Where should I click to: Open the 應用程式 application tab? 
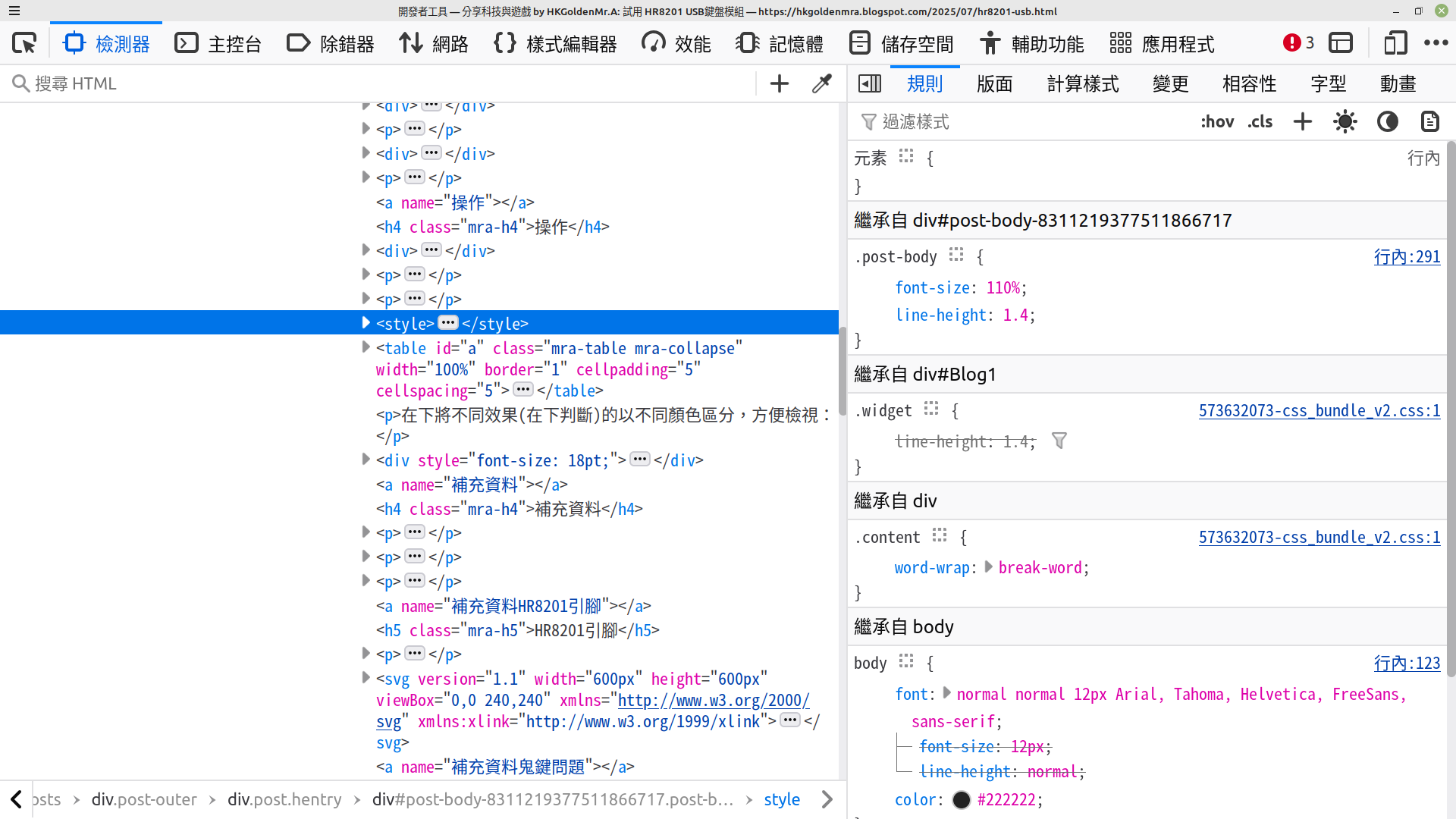[x=1162, y=43]
